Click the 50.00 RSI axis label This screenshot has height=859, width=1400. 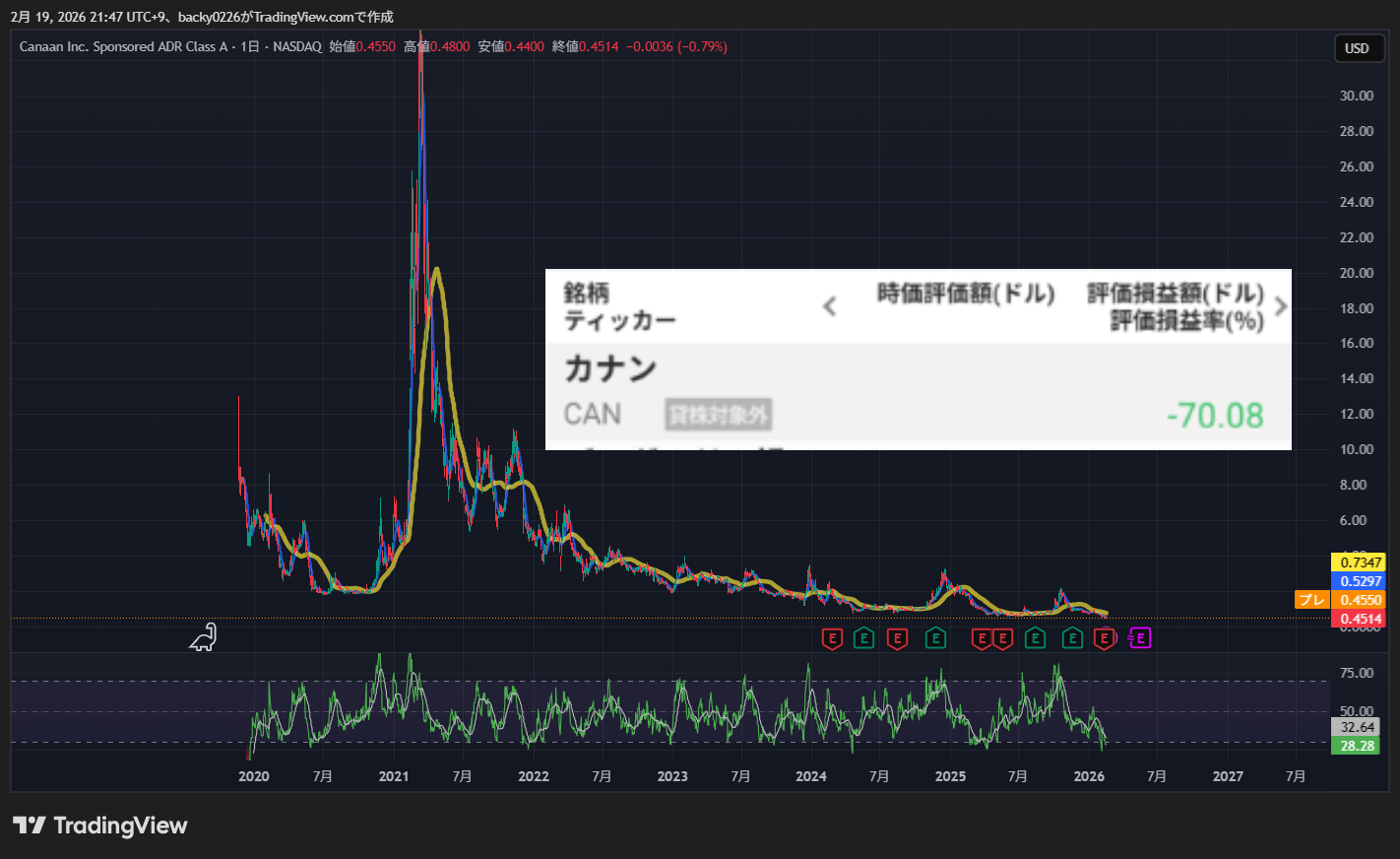(x=1357, y=711)
